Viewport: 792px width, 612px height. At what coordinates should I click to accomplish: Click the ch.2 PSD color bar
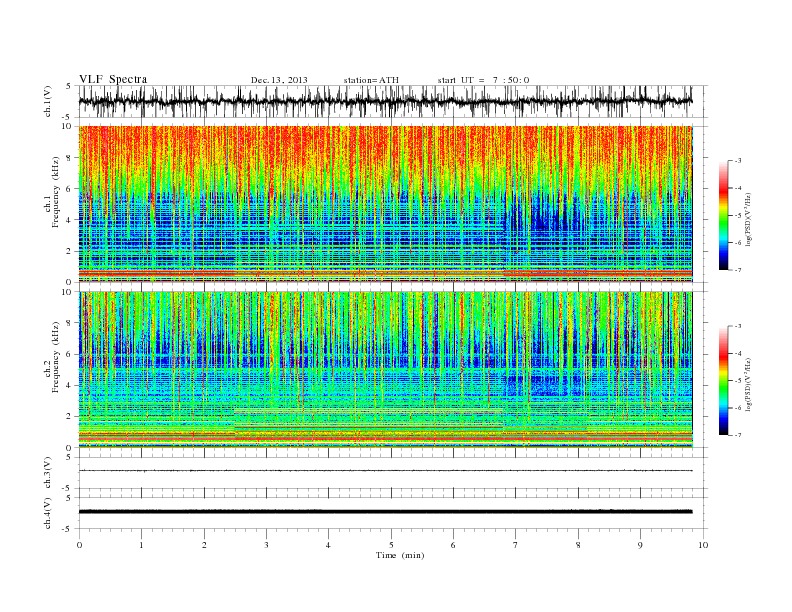[724, 380]
